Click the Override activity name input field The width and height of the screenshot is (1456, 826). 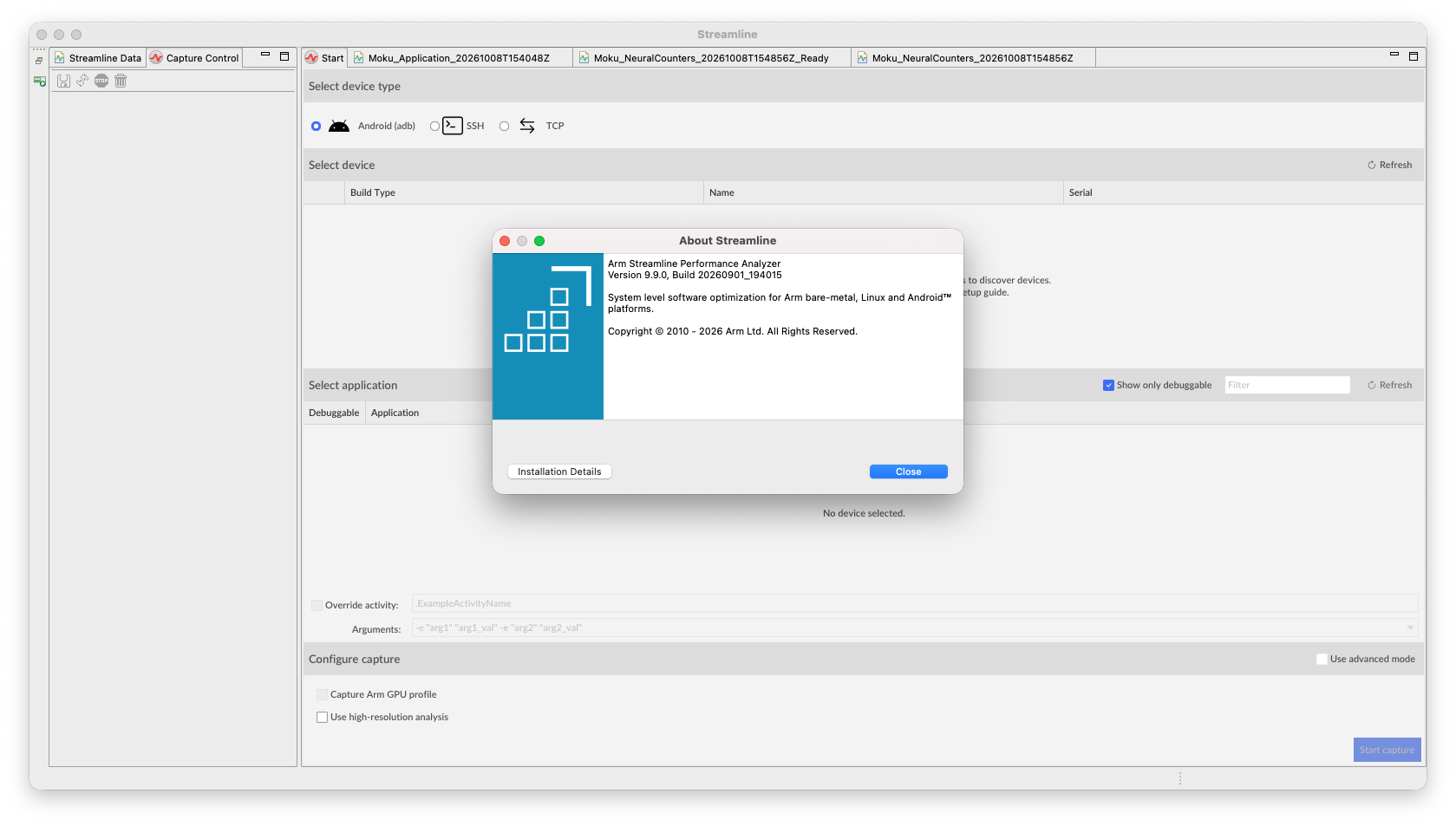[915, 603]
